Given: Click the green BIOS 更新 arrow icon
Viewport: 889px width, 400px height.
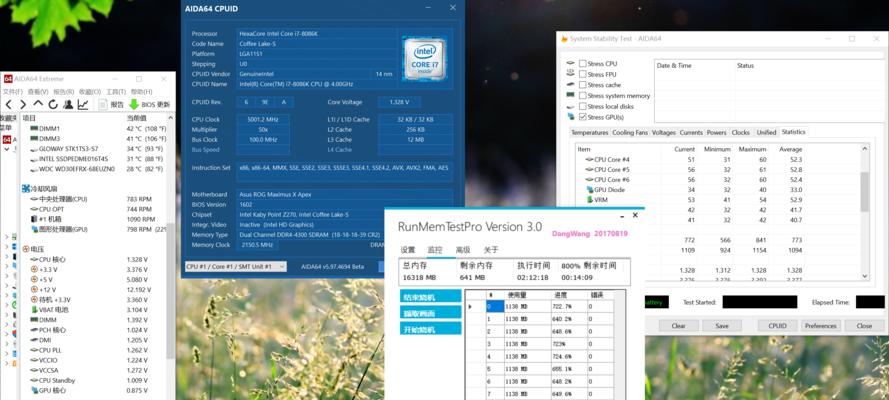Looking at the screenshot, I should pyautogui.click(x=134, y=104).
